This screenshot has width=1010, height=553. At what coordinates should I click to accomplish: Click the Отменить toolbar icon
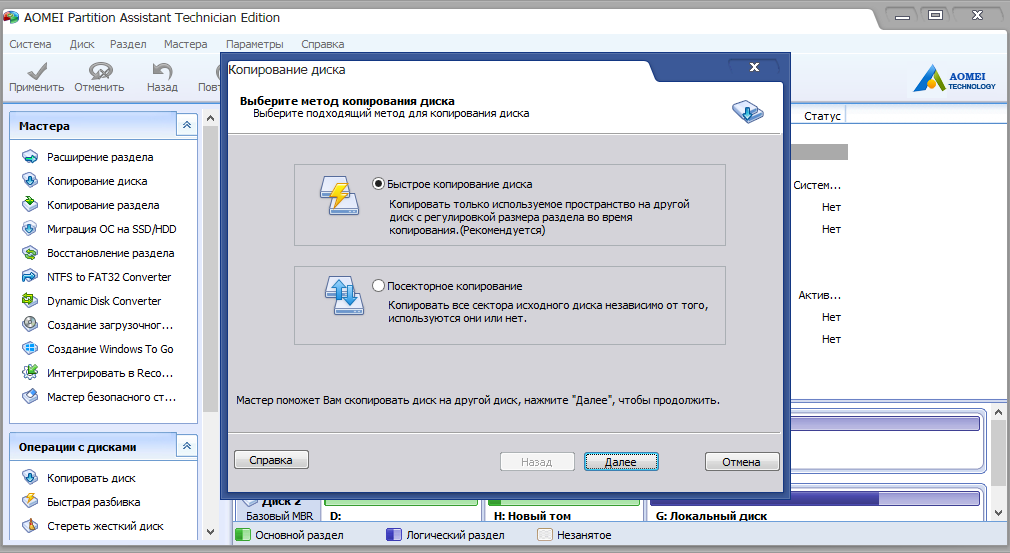(100, 70)
